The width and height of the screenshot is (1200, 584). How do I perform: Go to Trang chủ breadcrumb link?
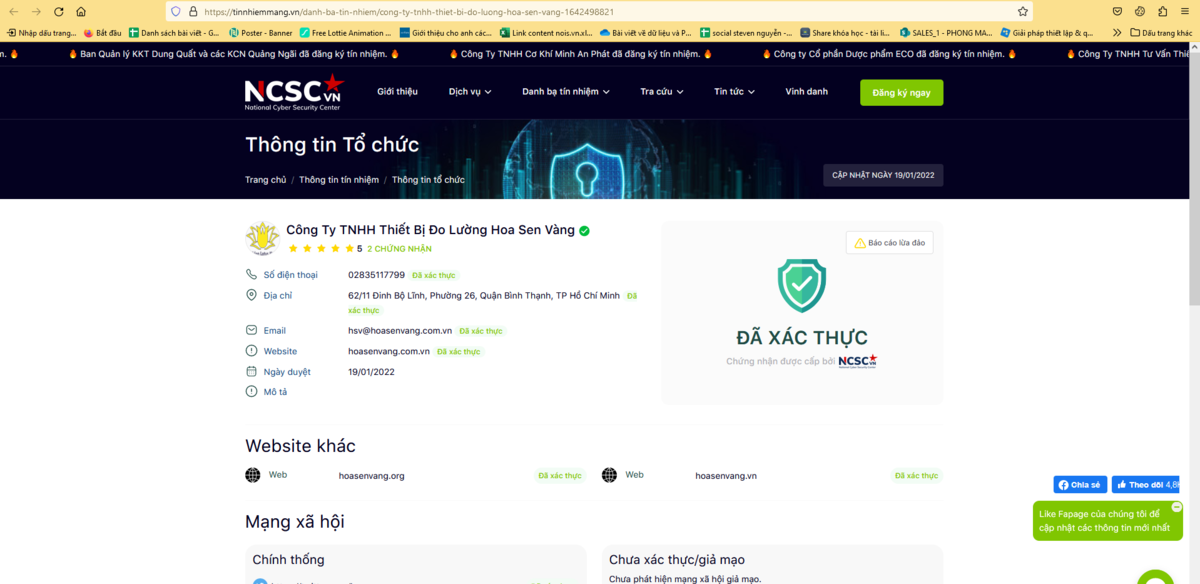[265, 180]
